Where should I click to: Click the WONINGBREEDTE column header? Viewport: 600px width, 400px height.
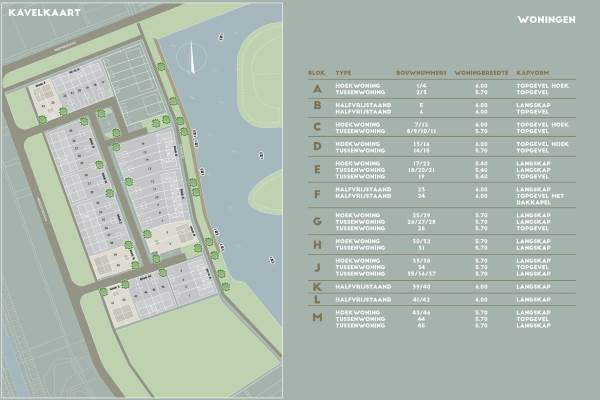point(484,74)
